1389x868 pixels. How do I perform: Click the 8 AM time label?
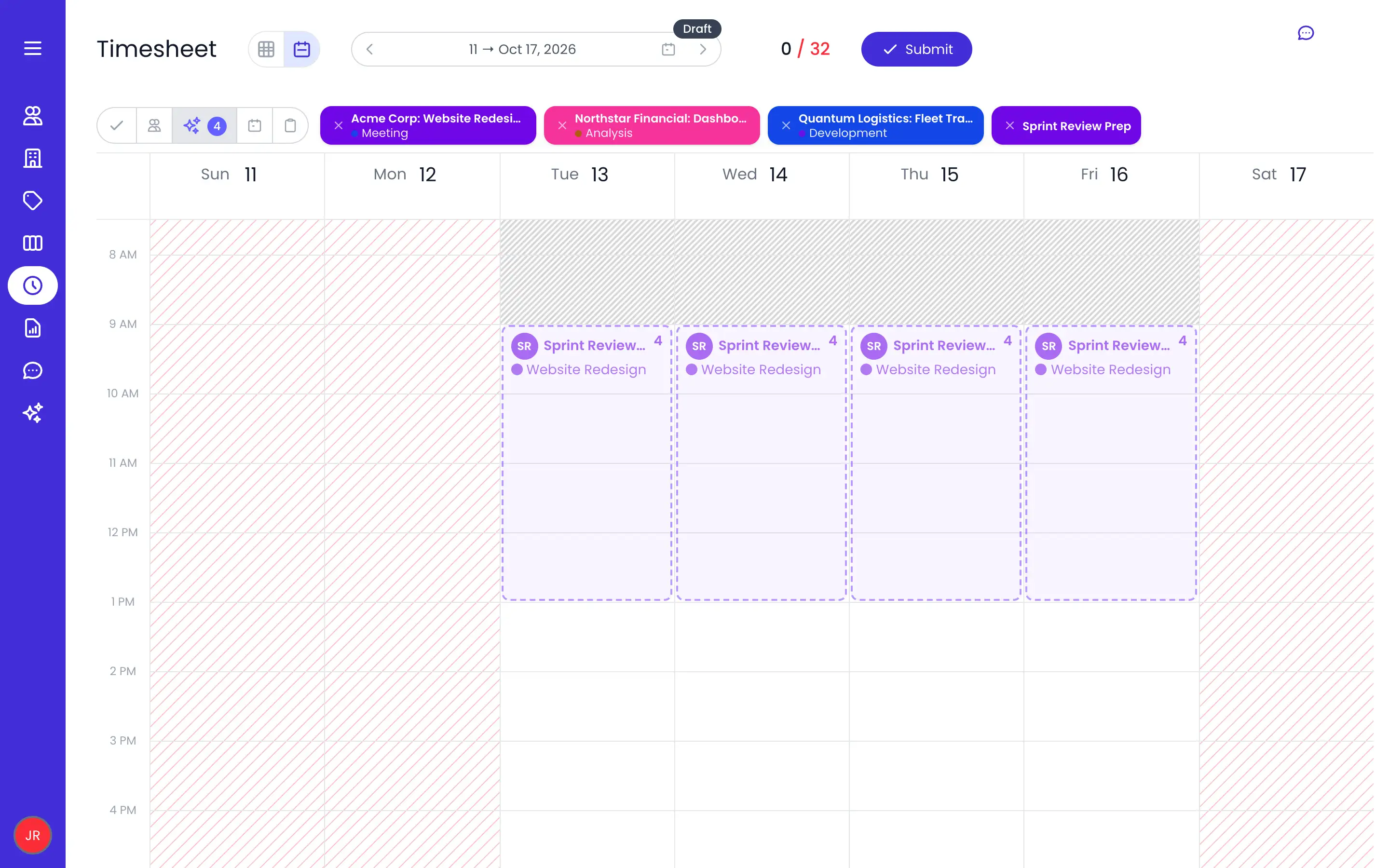(123, 254)
